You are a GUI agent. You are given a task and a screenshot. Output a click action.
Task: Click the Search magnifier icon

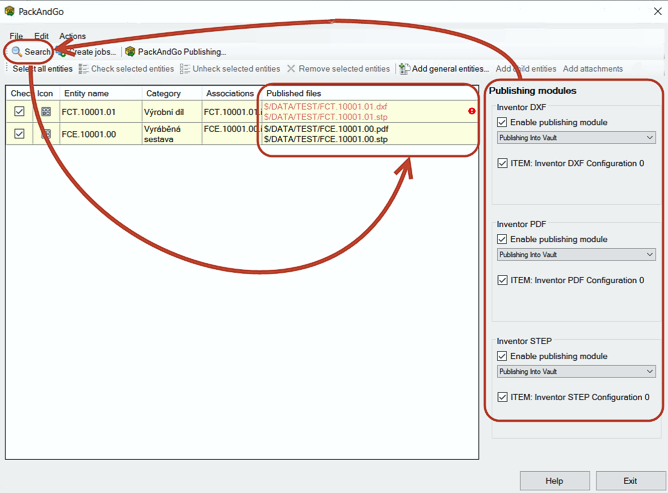click(x=17, y=52)
